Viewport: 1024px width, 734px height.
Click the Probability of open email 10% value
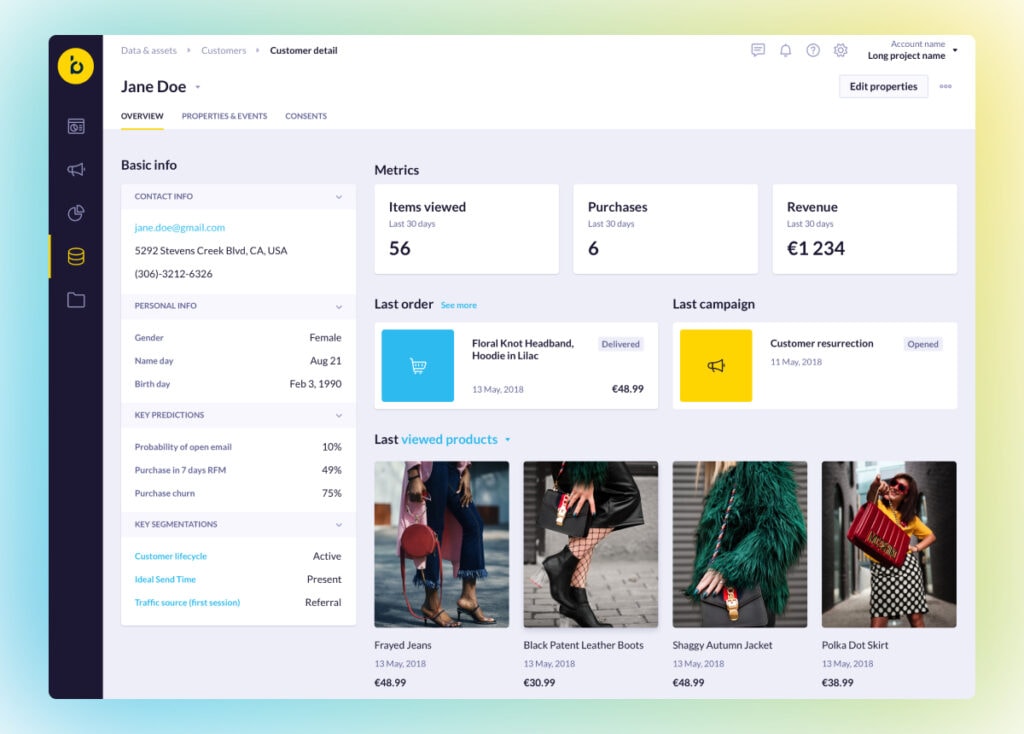pyautogui.click(x=332, y=447)
